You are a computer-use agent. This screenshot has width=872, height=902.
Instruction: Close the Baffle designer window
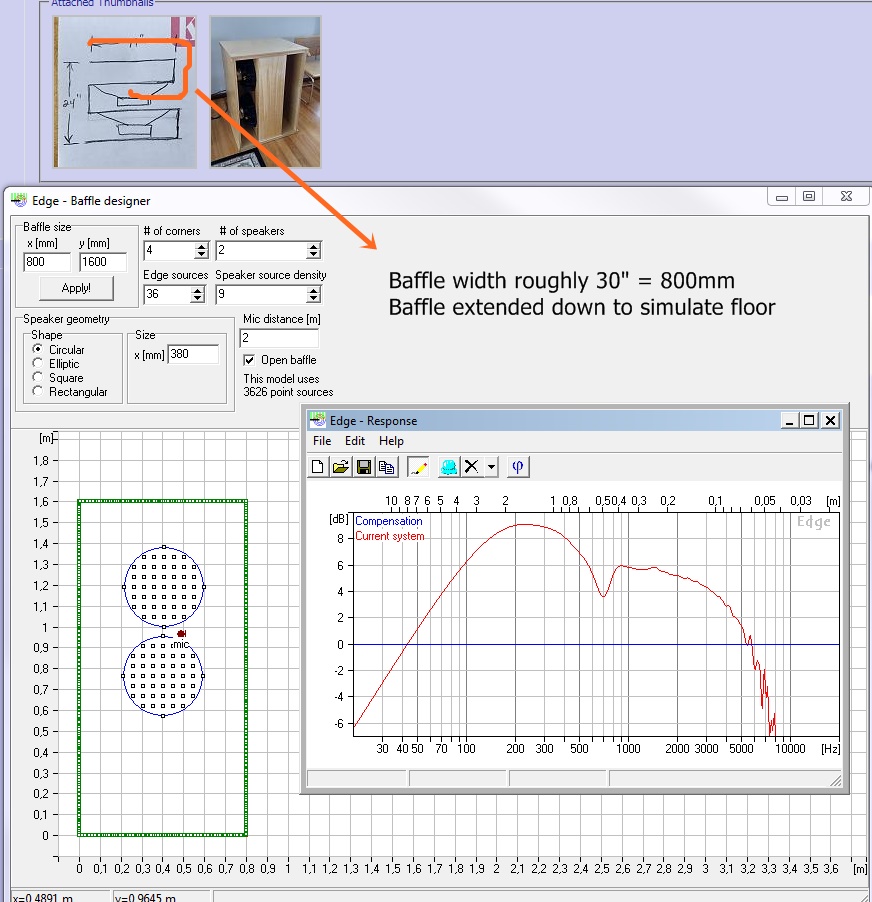click(x=846, y=197)
